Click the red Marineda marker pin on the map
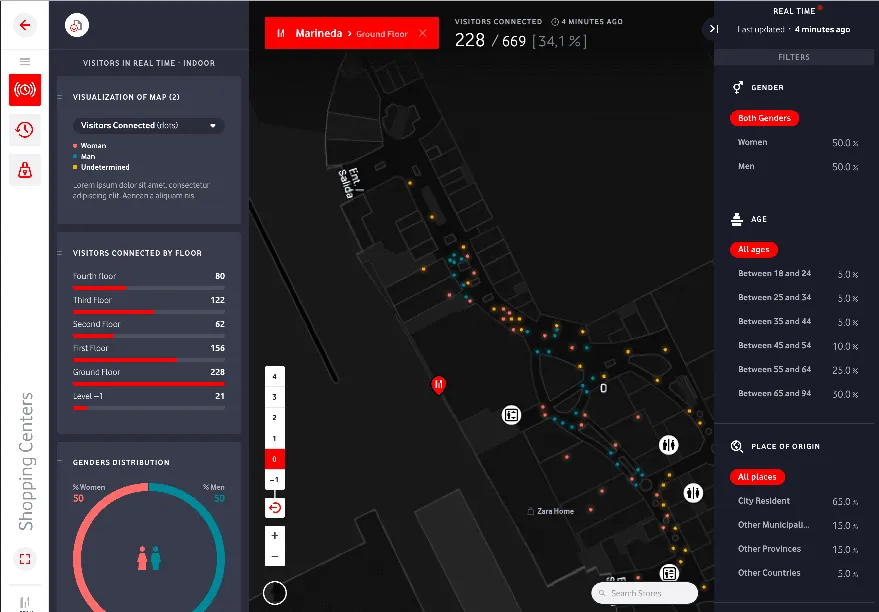 pos(438,384)
